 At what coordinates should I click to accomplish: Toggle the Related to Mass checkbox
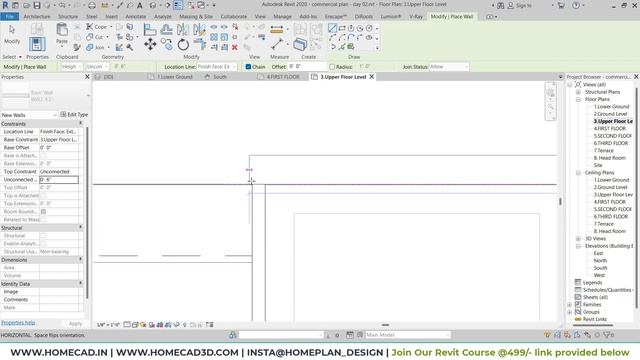43,220
